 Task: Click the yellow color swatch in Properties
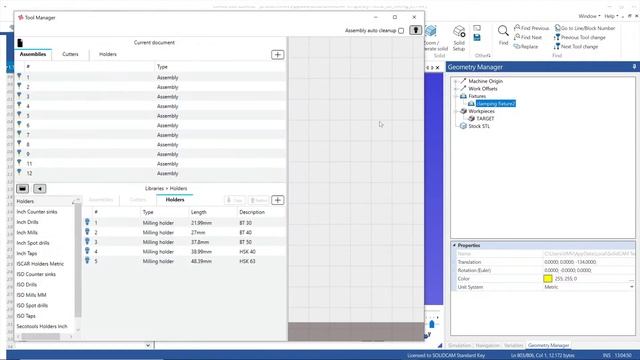point(548,279)
